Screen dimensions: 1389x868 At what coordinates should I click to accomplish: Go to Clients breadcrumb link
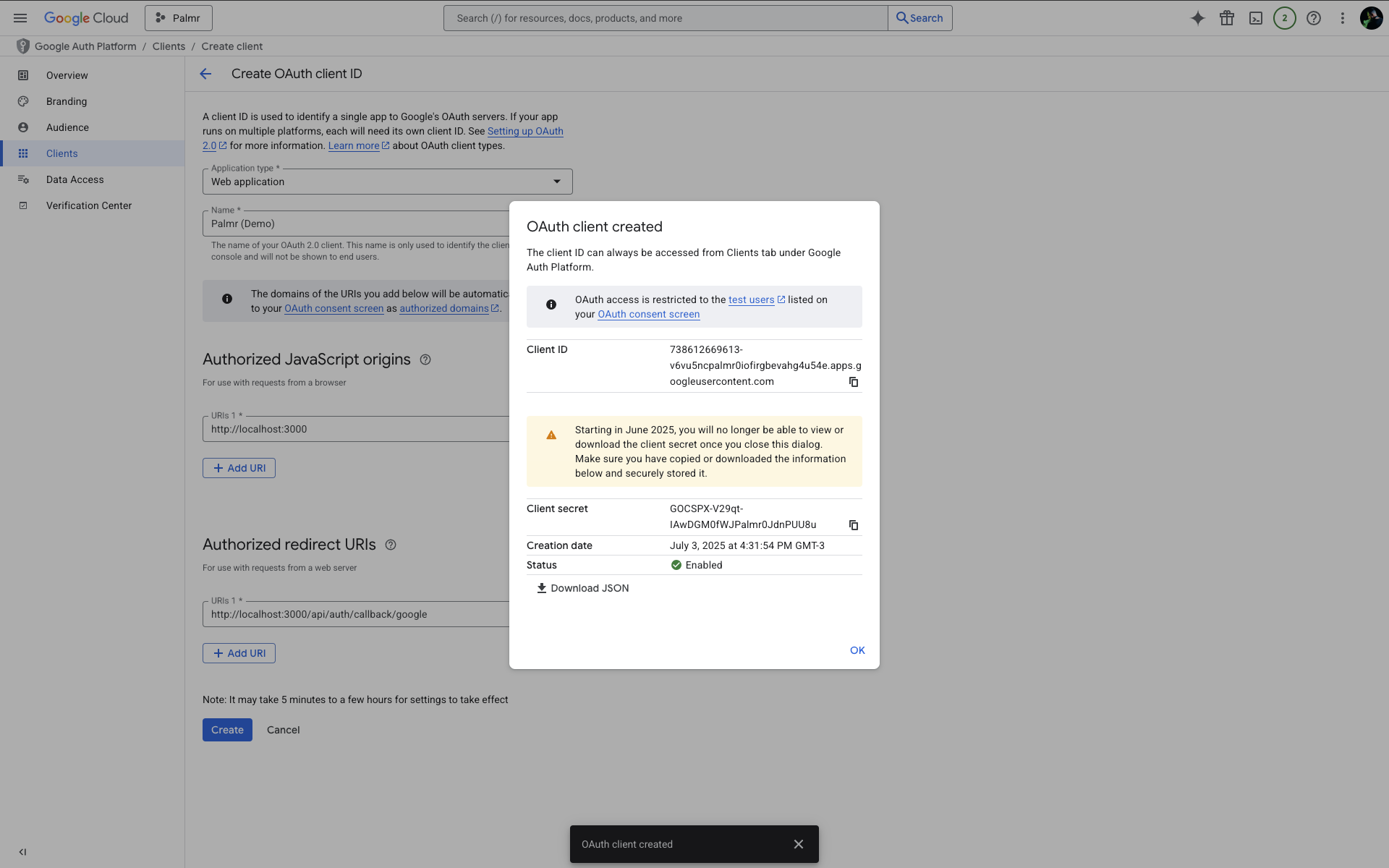169,46
